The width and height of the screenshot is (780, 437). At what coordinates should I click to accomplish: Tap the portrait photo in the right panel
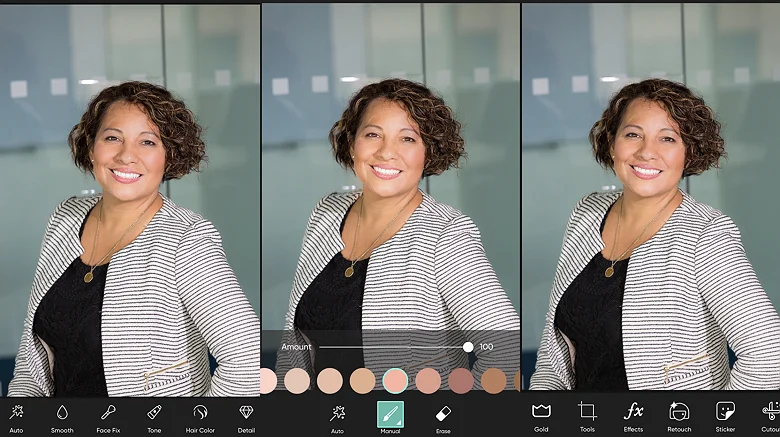coord(651,197)
